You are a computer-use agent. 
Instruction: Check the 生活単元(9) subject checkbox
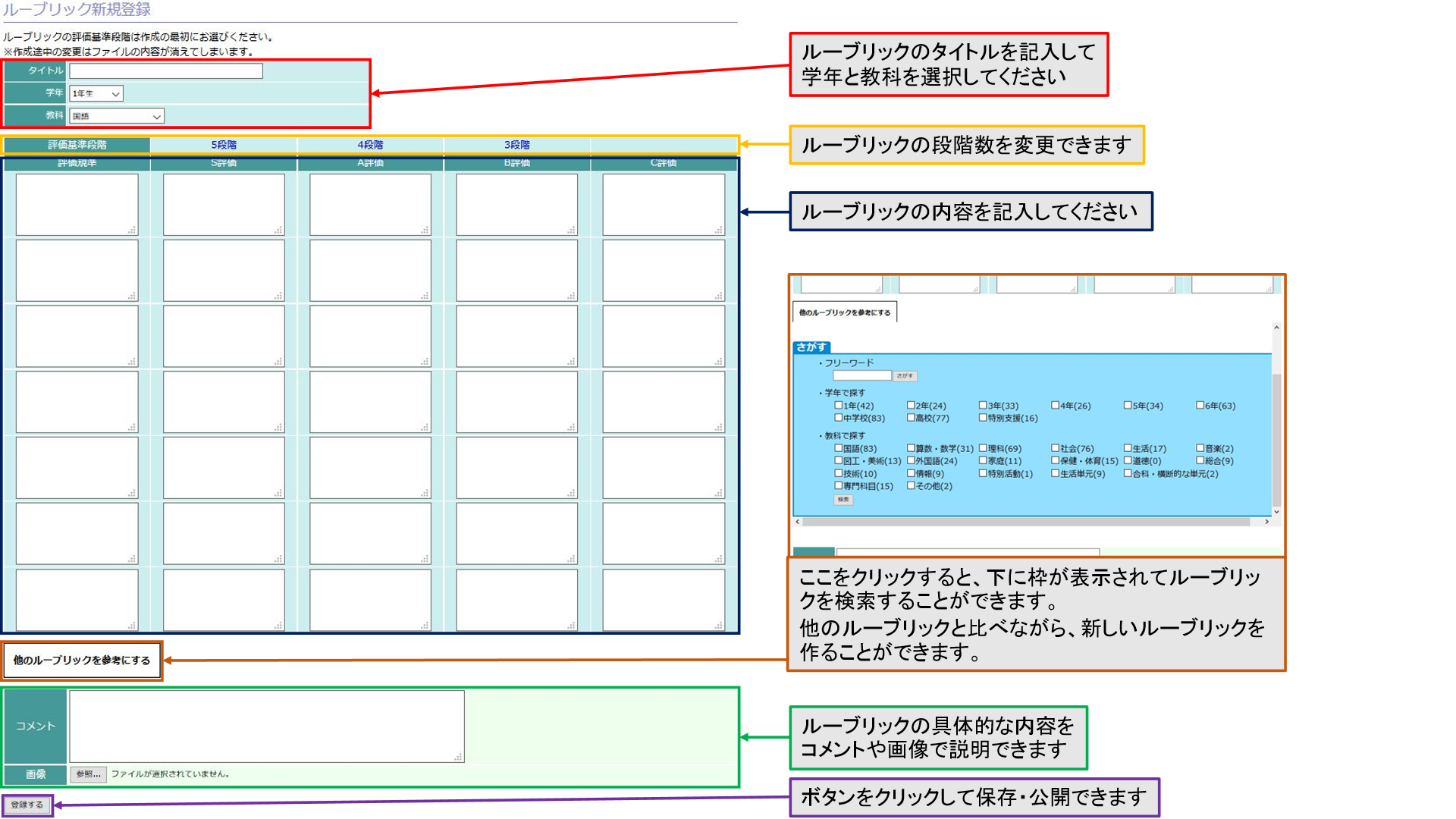click(x=1055, y=473)
